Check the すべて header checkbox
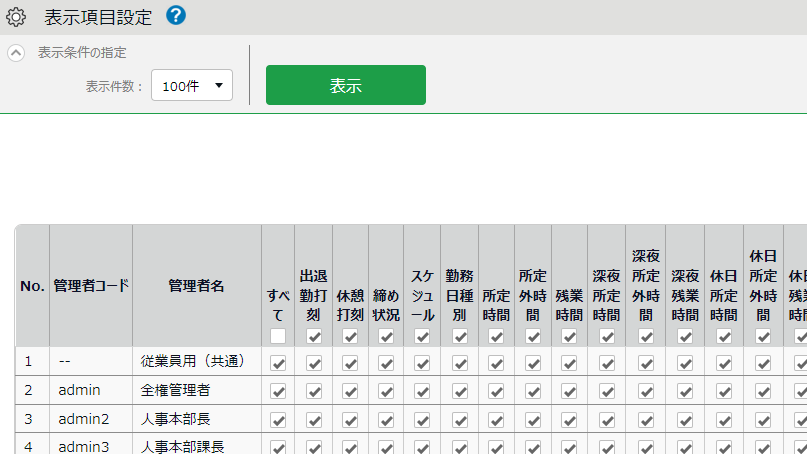Image resolution: width=807 pixels, height=454 pixels. coord(278,337)
